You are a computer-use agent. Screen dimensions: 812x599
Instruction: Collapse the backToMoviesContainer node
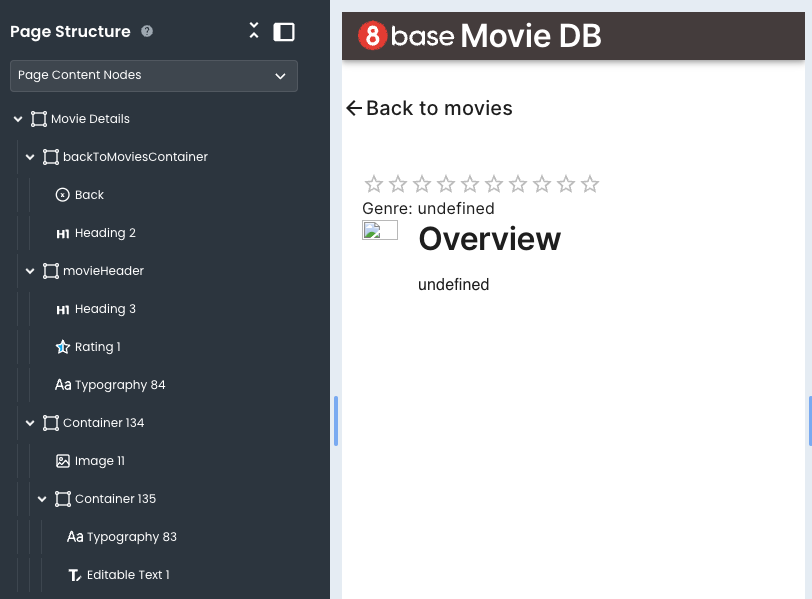[x=30, y=157]
